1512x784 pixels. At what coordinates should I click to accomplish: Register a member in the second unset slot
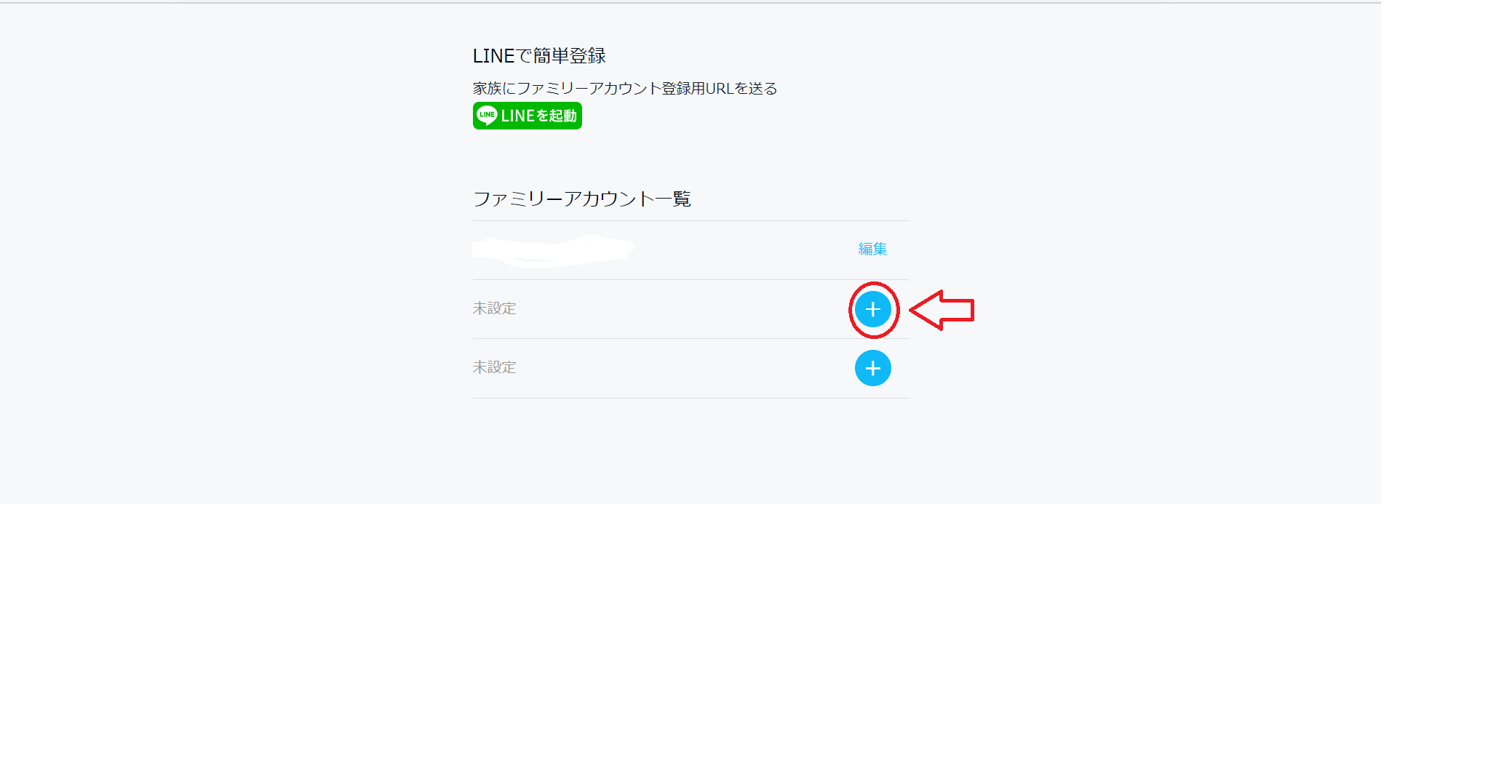(x=873, y=368)
